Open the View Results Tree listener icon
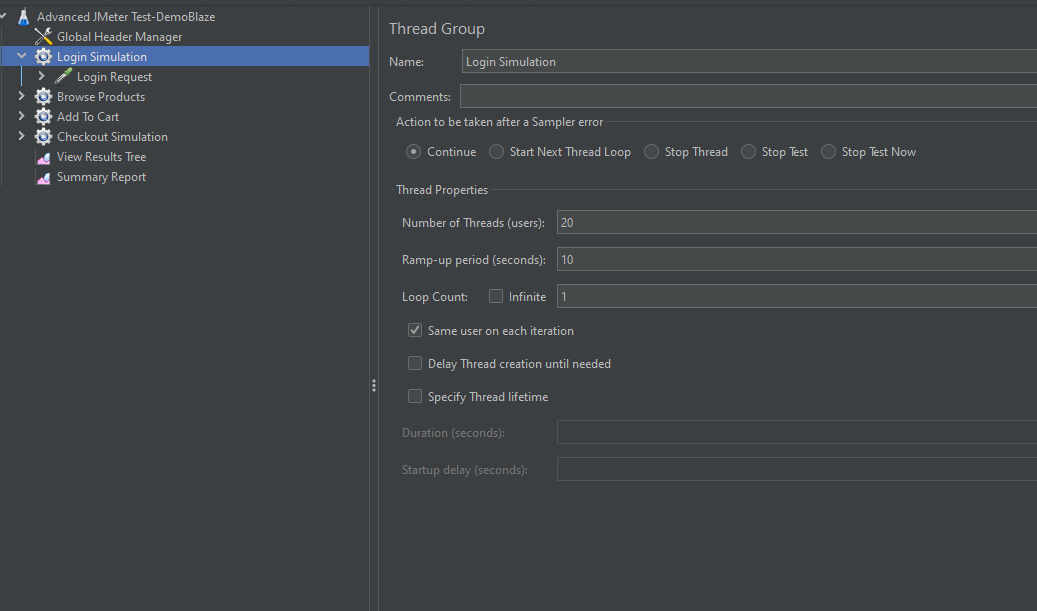1037x611 pixels. 44,157
